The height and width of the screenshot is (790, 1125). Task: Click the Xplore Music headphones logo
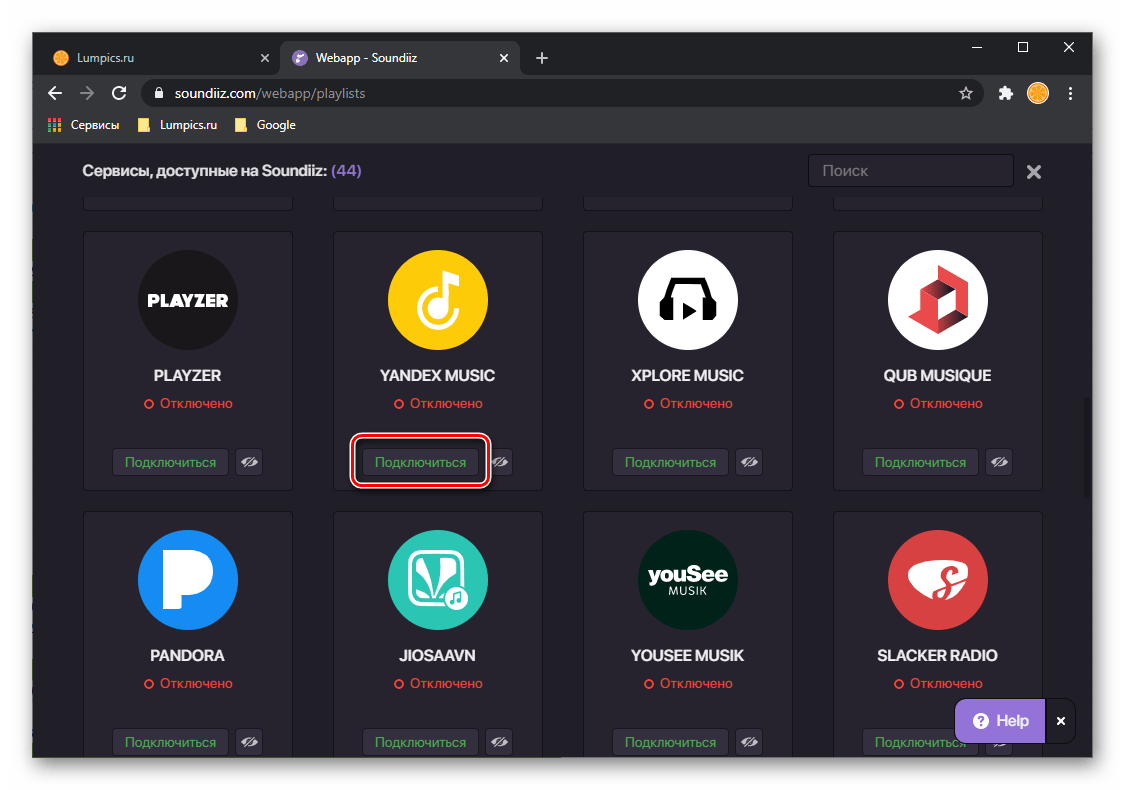click(x=687, y=300)
